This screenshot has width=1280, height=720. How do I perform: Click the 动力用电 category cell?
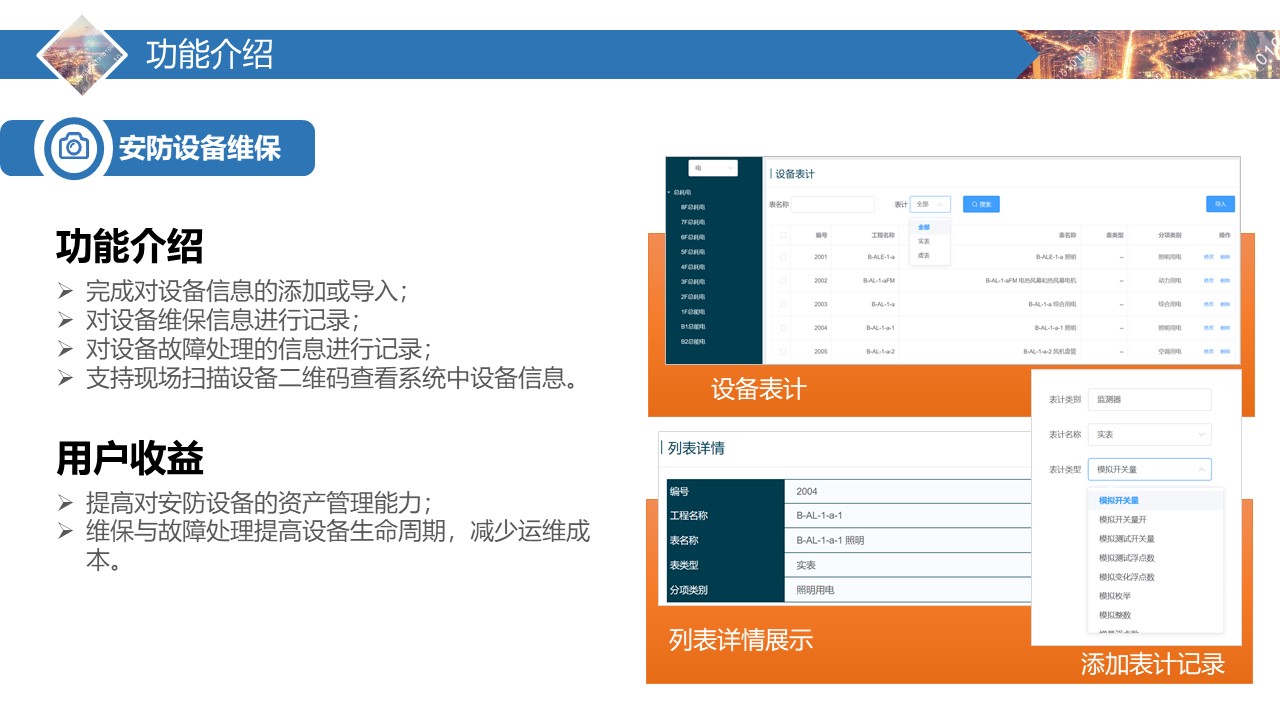(1169, 280)
